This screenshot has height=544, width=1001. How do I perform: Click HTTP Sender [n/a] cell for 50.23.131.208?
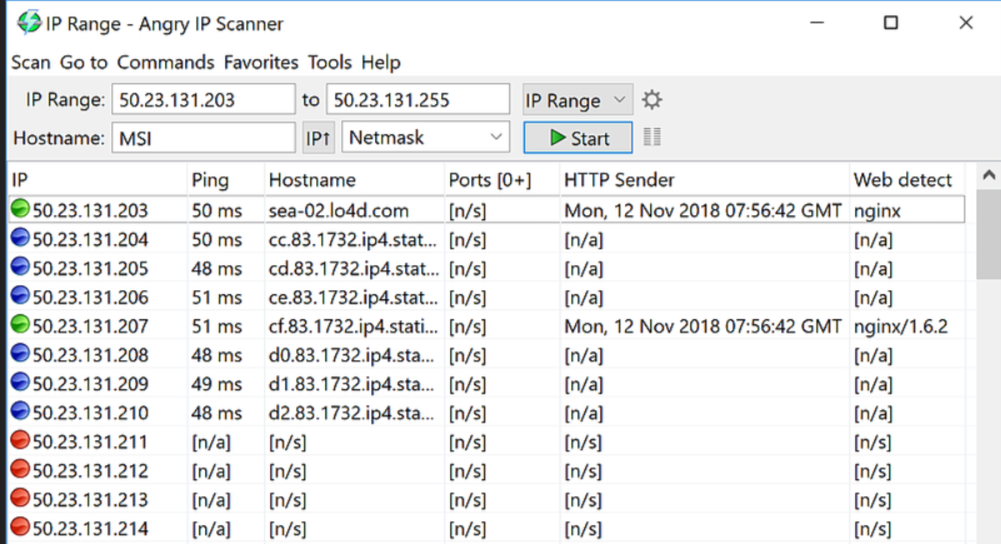583,355
